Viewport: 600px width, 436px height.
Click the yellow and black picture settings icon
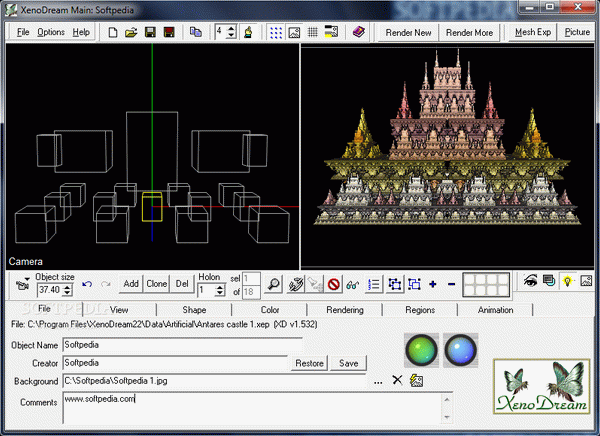point(331,32)
